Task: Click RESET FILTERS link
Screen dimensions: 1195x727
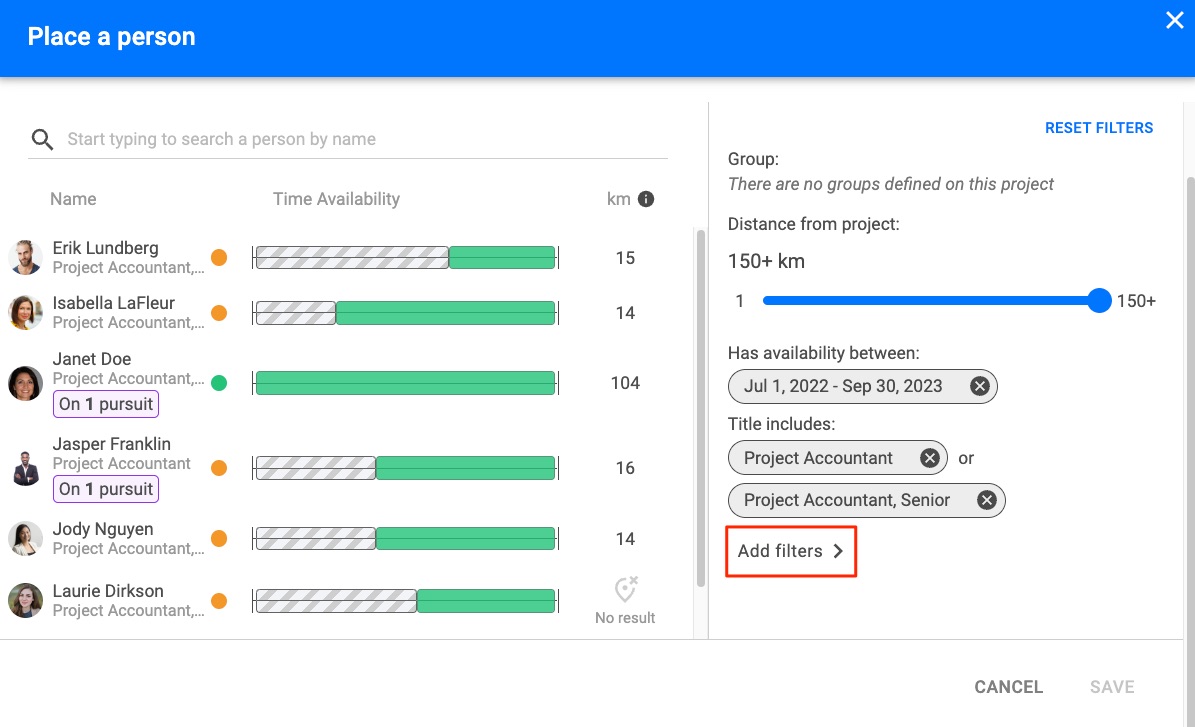Action: pyautogui.click(x=1098, y=128)
